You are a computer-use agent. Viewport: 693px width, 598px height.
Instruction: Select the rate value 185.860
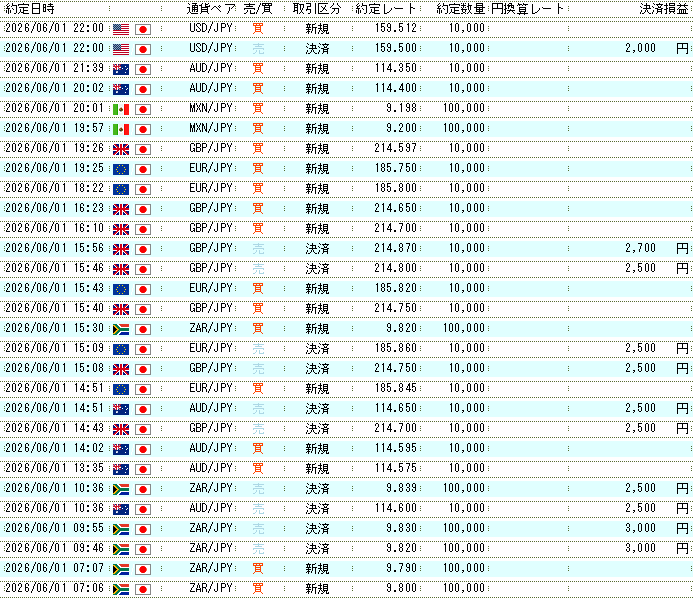coord(396,348)
